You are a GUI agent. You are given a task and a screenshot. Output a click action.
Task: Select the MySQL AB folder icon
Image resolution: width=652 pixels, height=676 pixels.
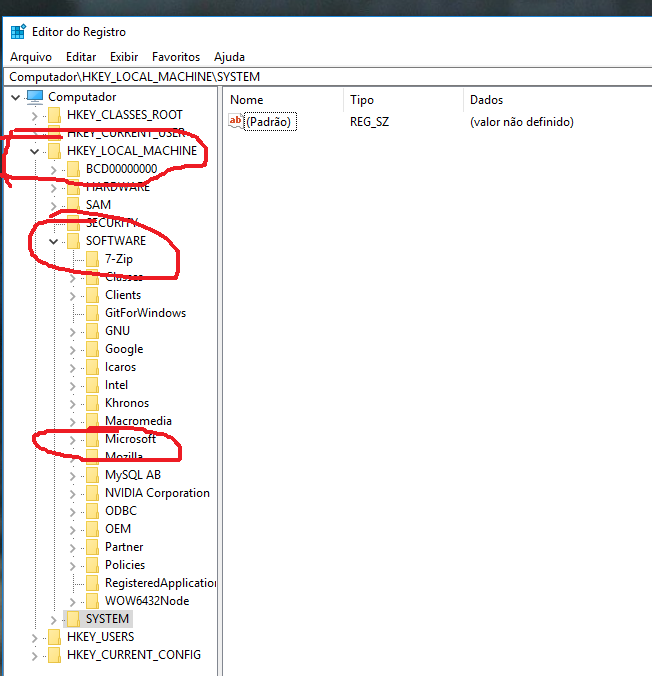pyautogui.click(x=92, y=475)
